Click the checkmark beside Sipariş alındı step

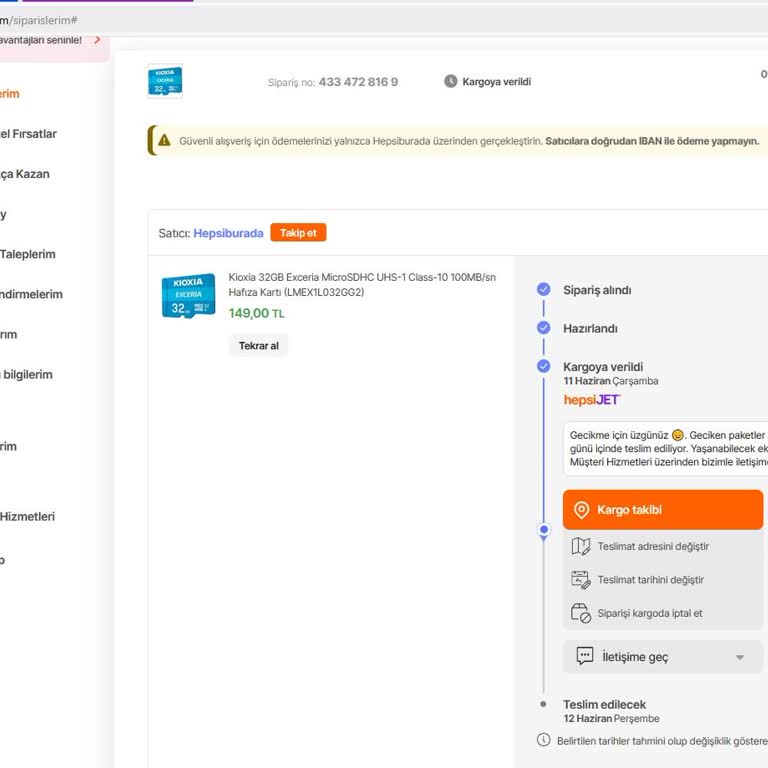coord(543,290)
